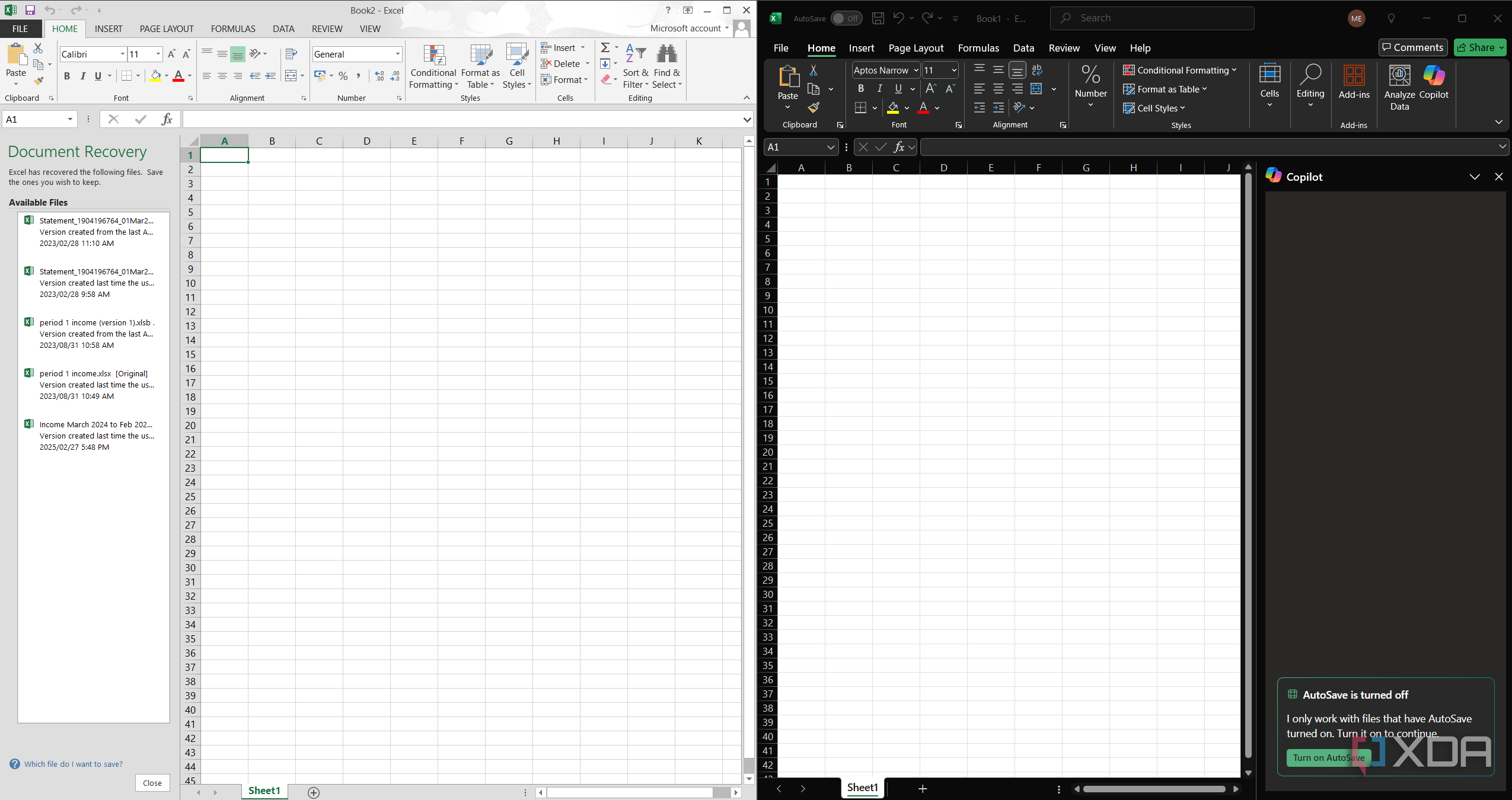This screenshot has height=800, width=1512.
Task: Click percent style icon in left Excel
Action: click(343, 76)
